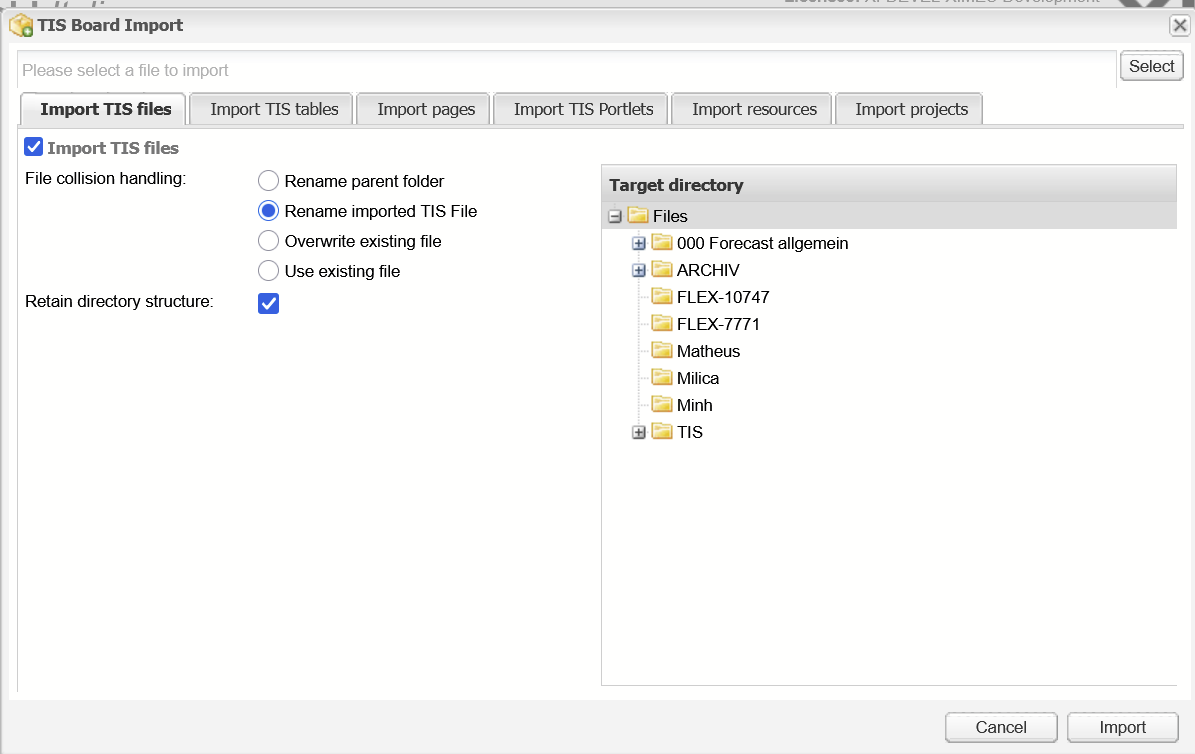1195x754 pixels.
Task: Disable Retain directory structure checkbox
Action: [268, 303]
